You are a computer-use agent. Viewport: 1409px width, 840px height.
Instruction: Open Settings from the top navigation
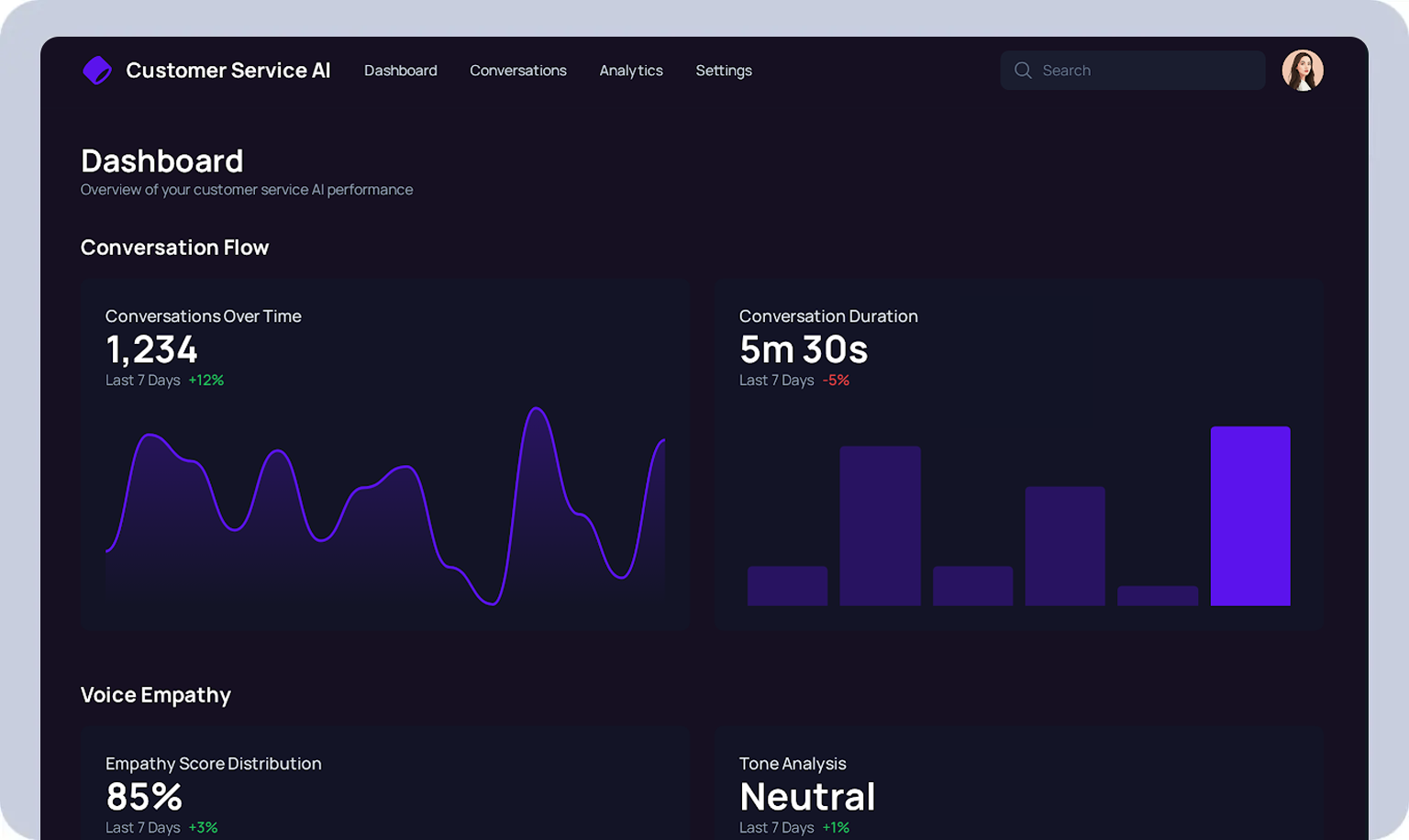tap(723, 71)
